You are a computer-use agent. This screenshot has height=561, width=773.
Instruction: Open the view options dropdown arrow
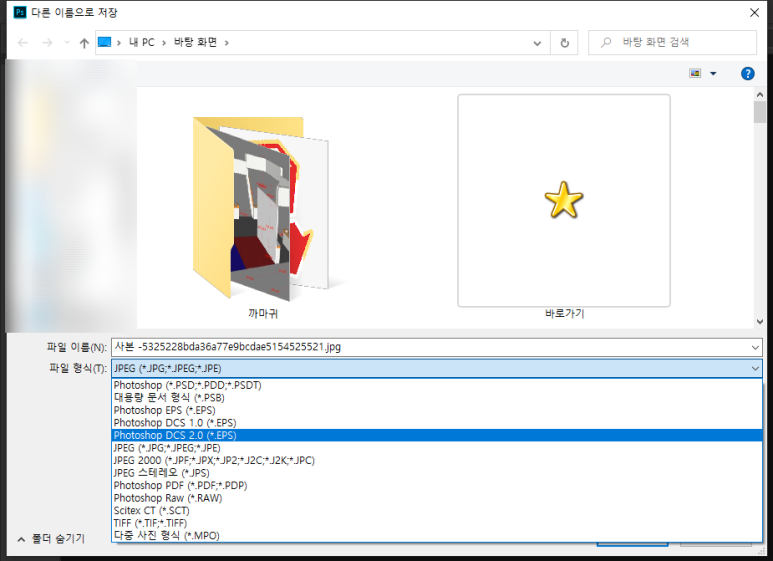click(x=713, y=73)
